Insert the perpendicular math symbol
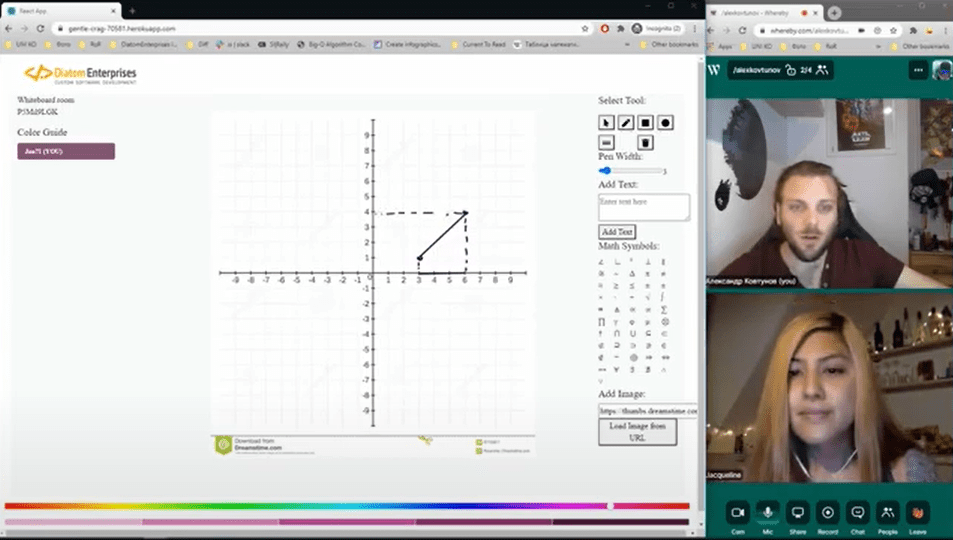 click(x=648, y=262)
